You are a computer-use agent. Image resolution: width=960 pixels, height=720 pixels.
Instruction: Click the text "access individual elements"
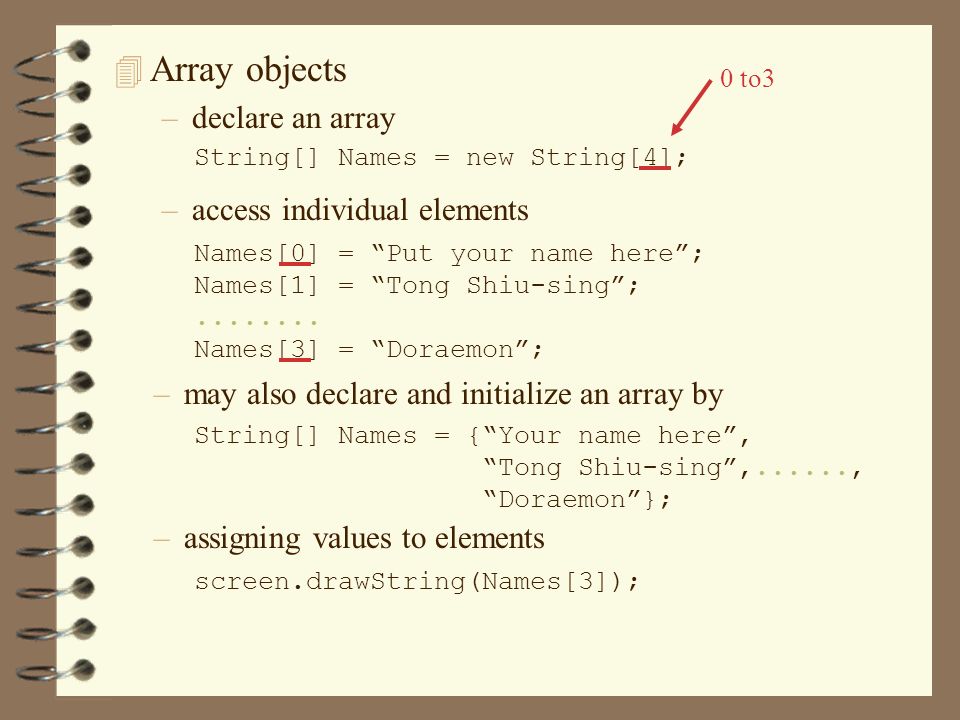(x=360, y=210)
